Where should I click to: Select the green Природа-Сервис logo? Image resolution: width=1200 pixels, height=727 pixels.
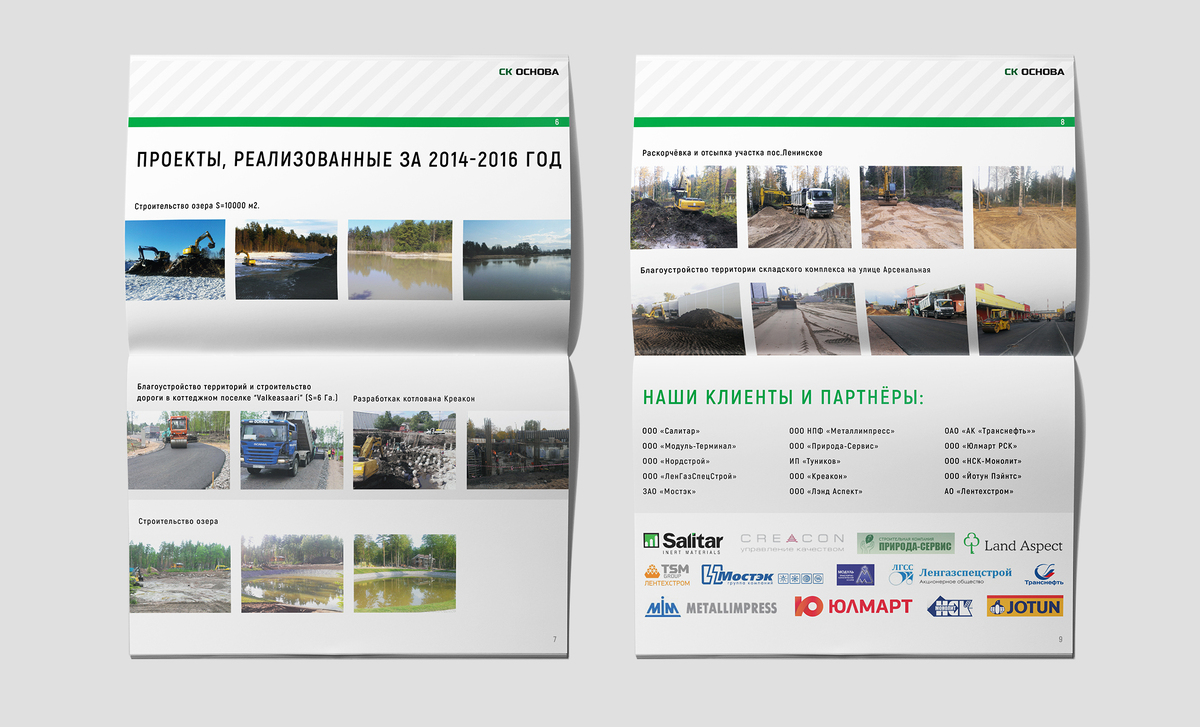click(904, 542)
